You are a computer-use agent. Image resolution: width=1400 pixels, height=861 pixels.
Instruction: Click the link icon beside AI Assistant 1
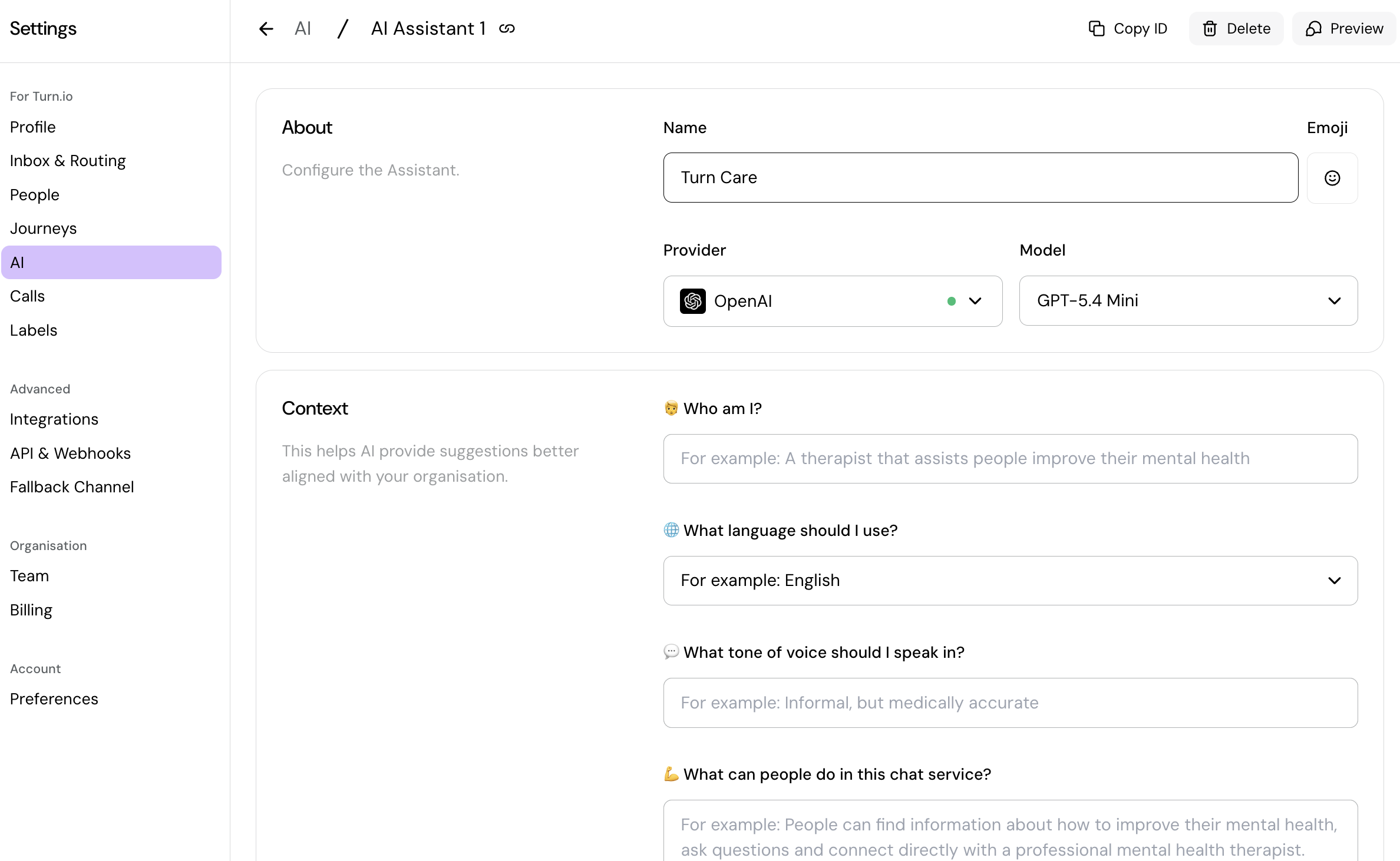point(507,28)
